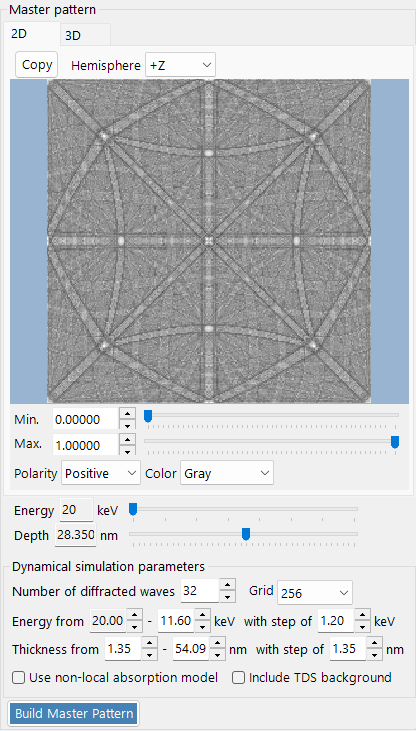This screenshot has height=731, width=416.
Task: Increase the thickness step value
Action: point(374,643)
